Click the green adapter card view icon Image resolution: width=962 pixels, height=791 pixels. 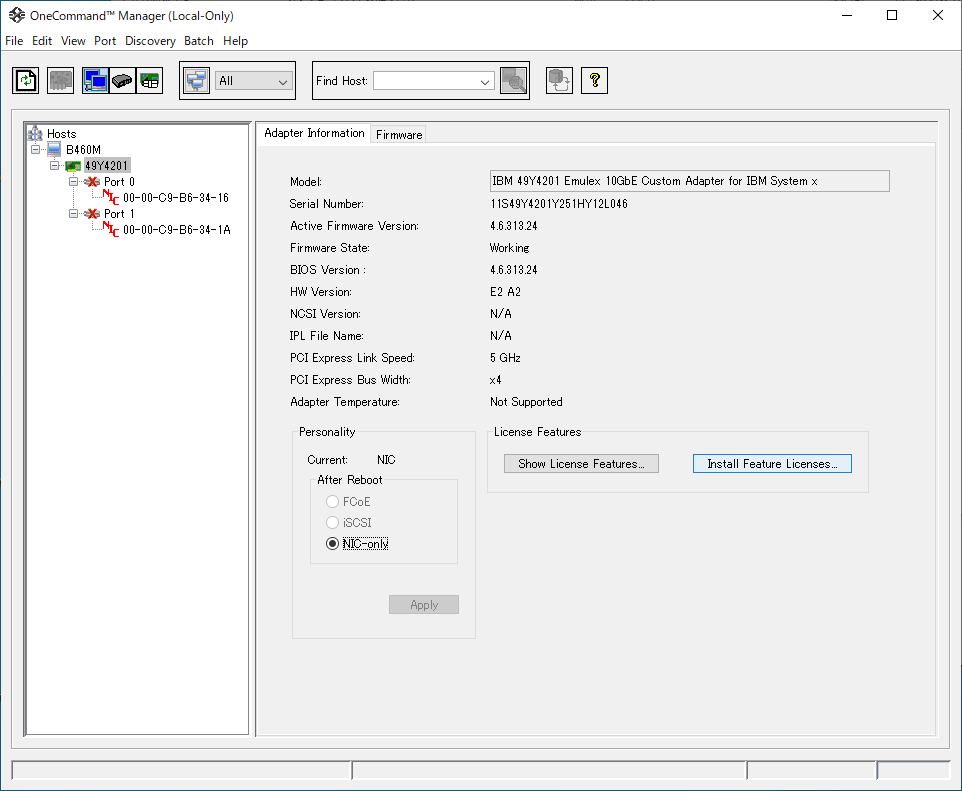[149, 81]
